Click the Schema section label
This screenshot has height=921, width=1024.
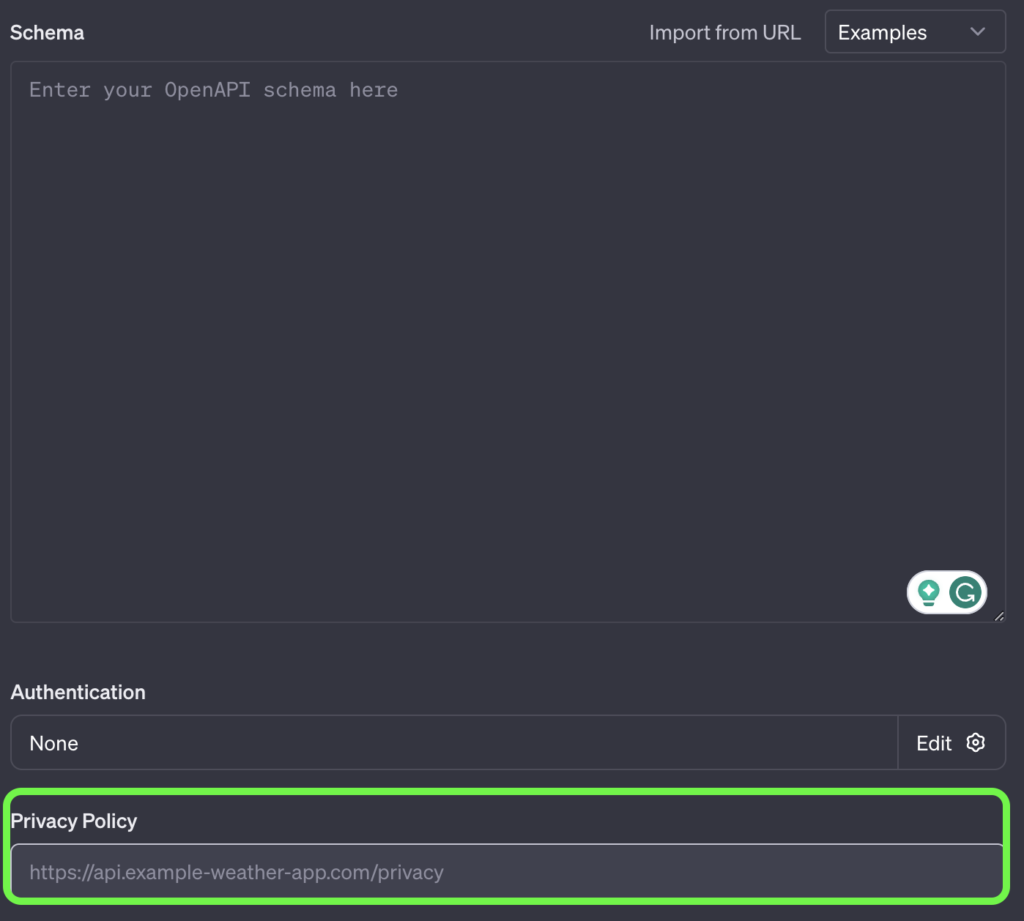pyautogui.click(x=47, y=32)
